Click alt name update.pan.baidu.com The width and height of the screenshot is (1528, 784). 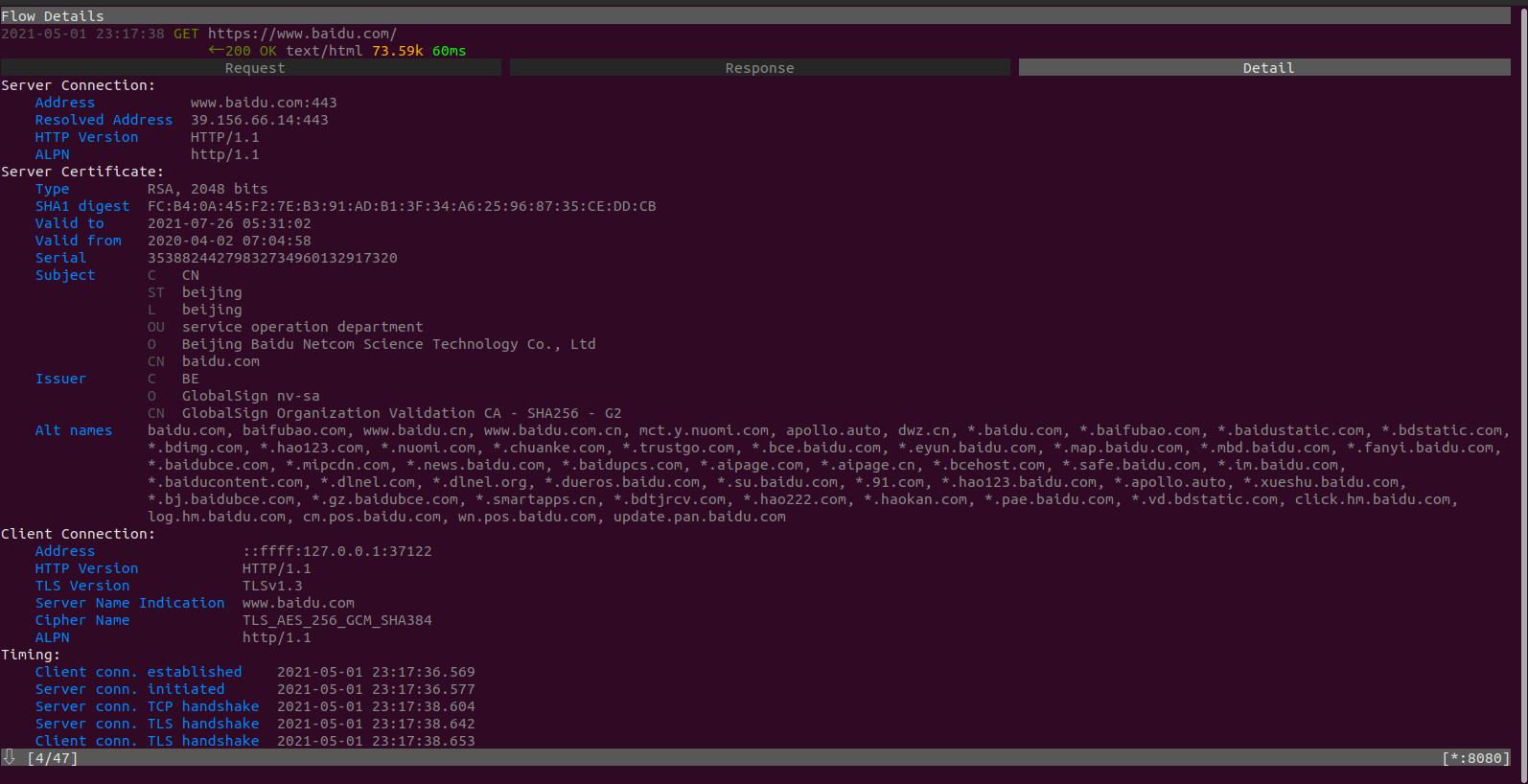700,517
